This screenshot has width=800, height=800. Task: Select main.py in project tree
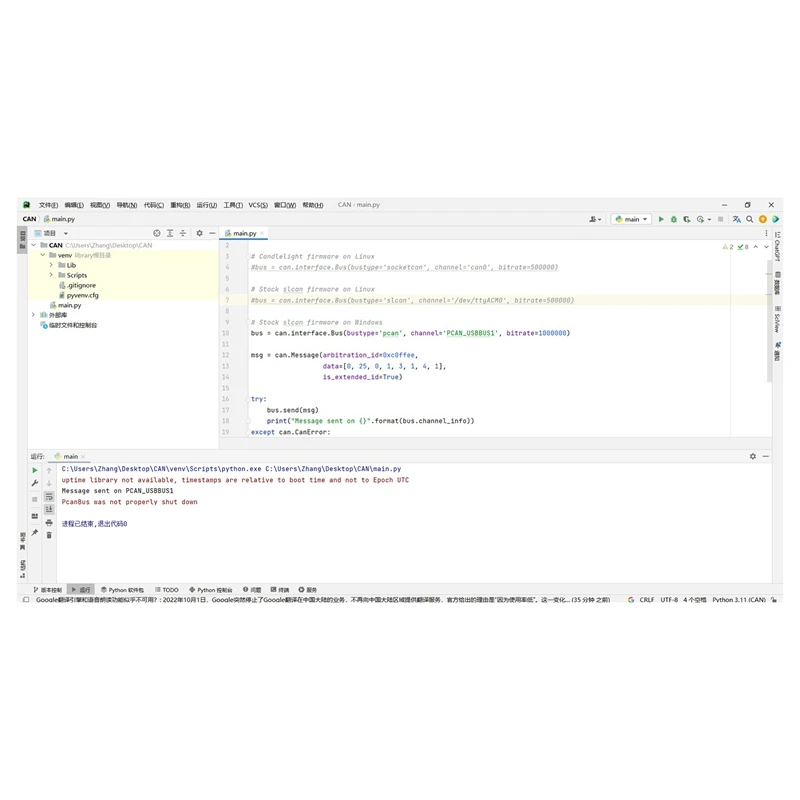[x=65, y=305]
